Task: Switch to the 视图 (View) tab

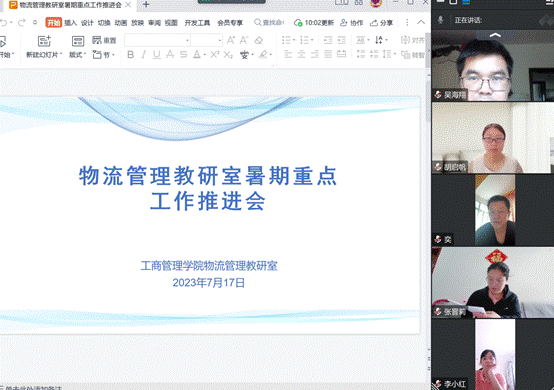Action: point(171,23)
